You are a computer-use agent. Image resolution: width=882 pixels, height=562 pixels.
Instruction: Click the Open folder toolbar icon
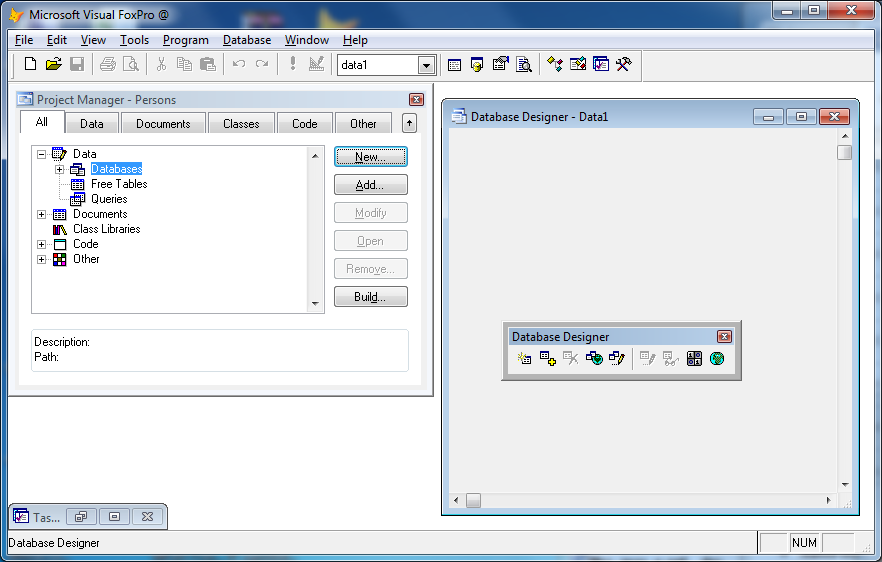tap(53, 64)
